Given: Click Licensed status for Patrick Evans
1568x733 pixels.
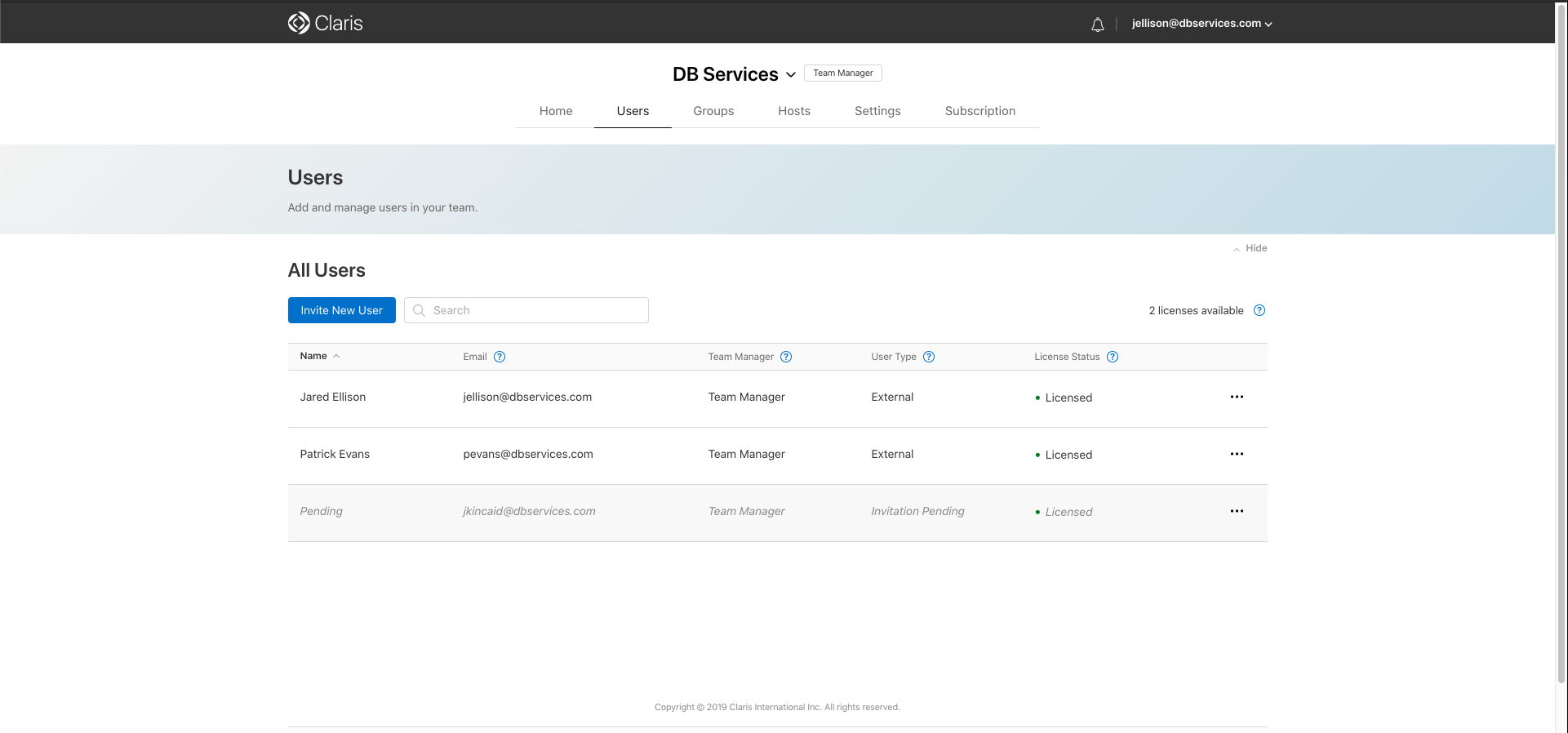Looking at the screenshot, I should pyautogui.click(x=1064, y=455).
